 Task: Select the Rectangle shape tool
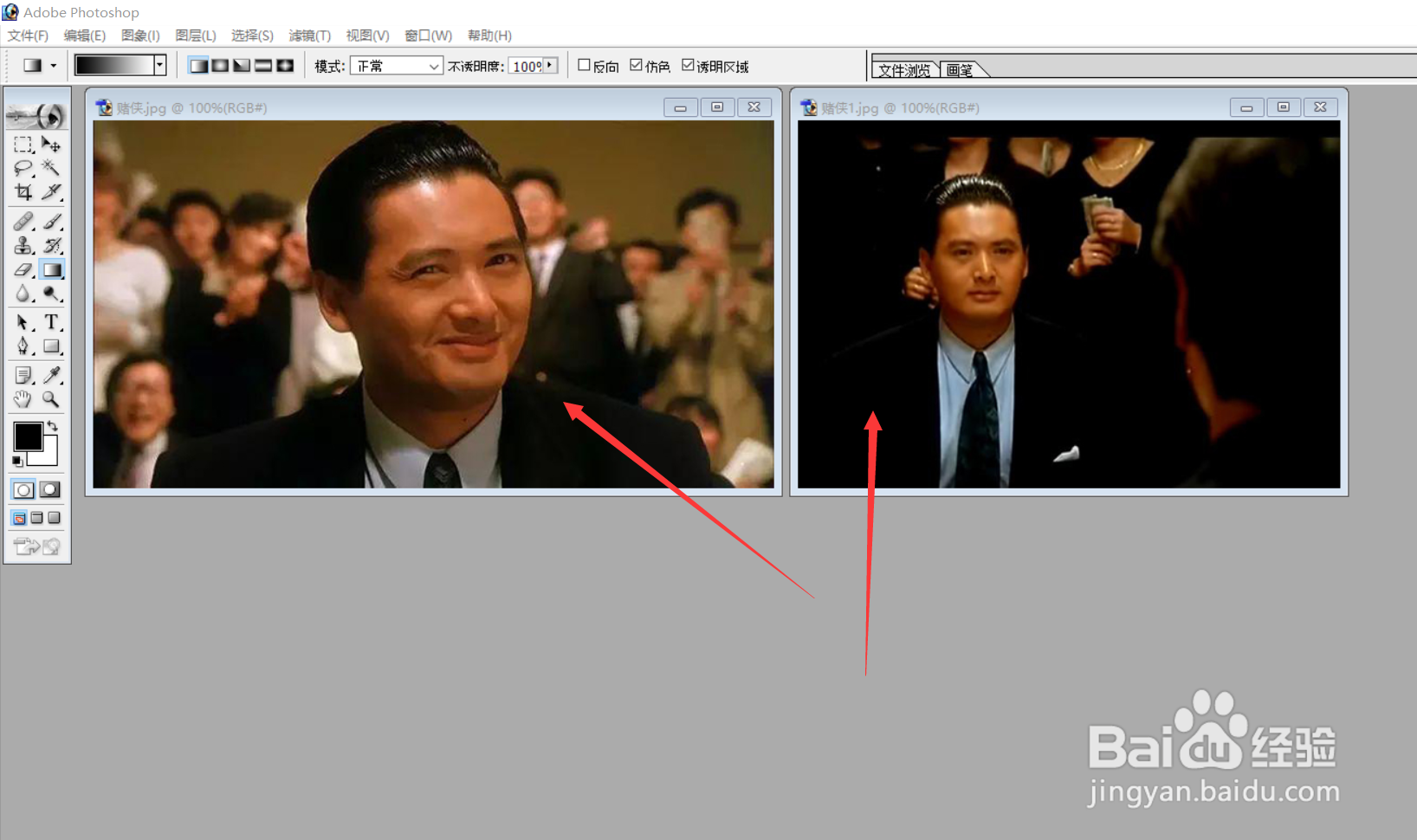click(51, 346)
